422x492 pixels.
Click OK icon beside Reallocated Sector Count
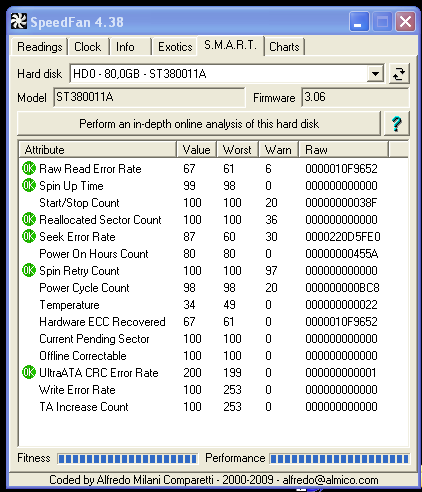tap(29, 220)
